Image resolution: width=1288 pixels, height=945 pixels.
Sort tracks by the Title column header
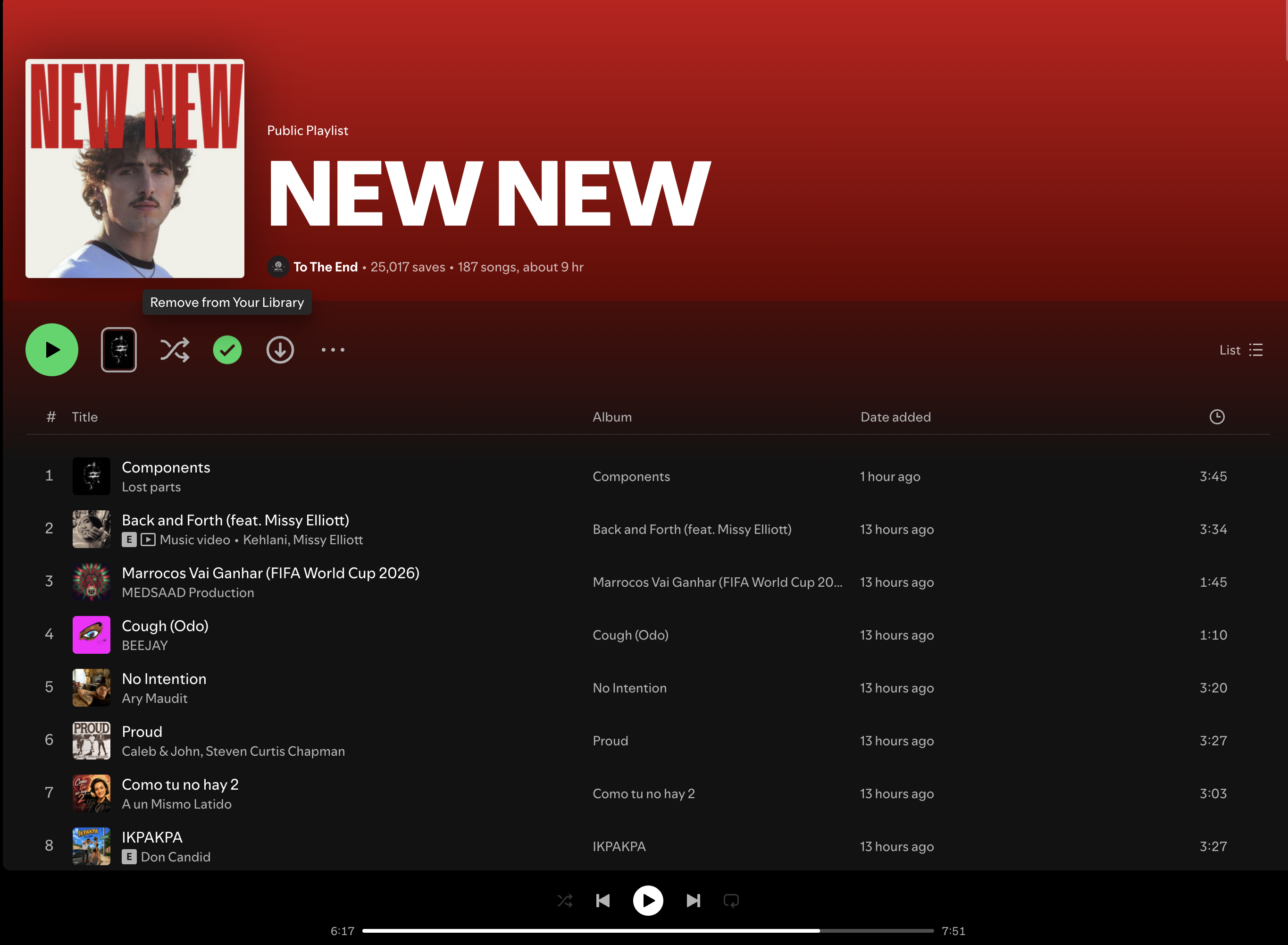coord(84,417)
